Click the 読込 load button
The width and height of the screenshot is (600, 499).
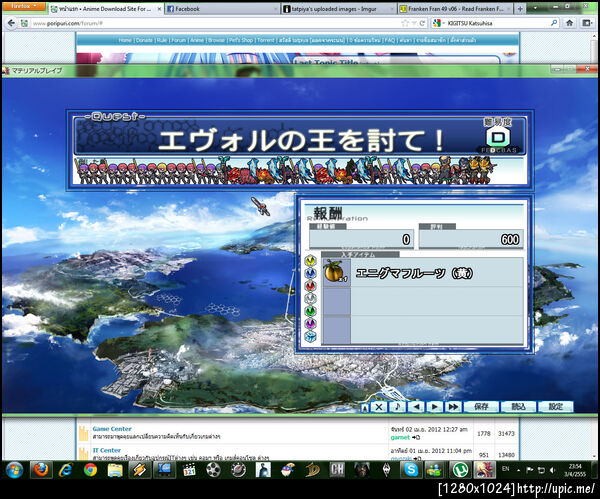(x=518, y=407)
